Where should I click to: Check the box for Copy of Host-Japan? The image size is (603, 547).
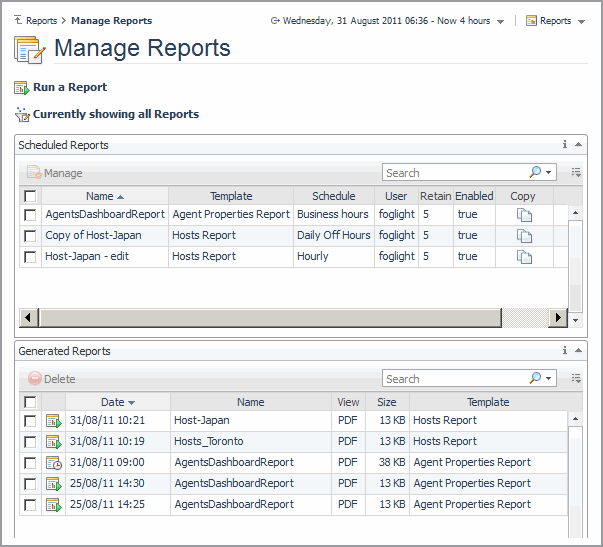click(x=30, y=236)
